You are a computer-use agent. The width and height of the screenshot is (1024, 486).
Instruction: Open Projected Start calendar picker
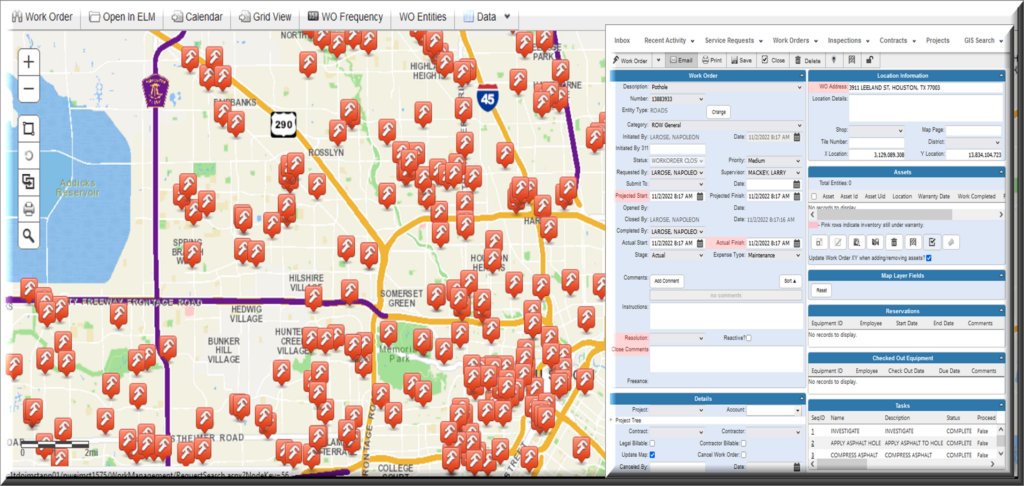click(x=699, y=196)
